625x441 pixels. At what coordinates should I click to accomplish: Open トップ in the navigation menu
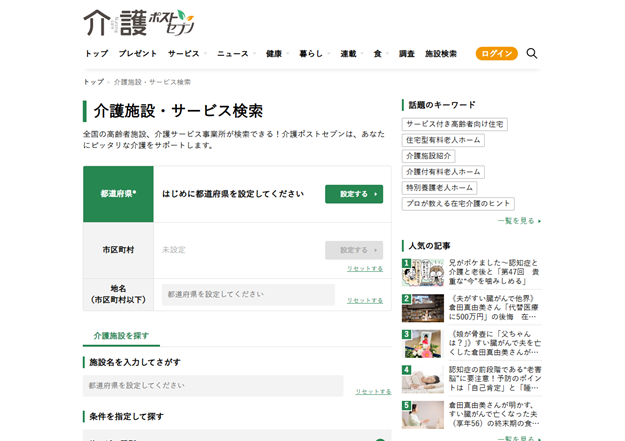[96, 53]
